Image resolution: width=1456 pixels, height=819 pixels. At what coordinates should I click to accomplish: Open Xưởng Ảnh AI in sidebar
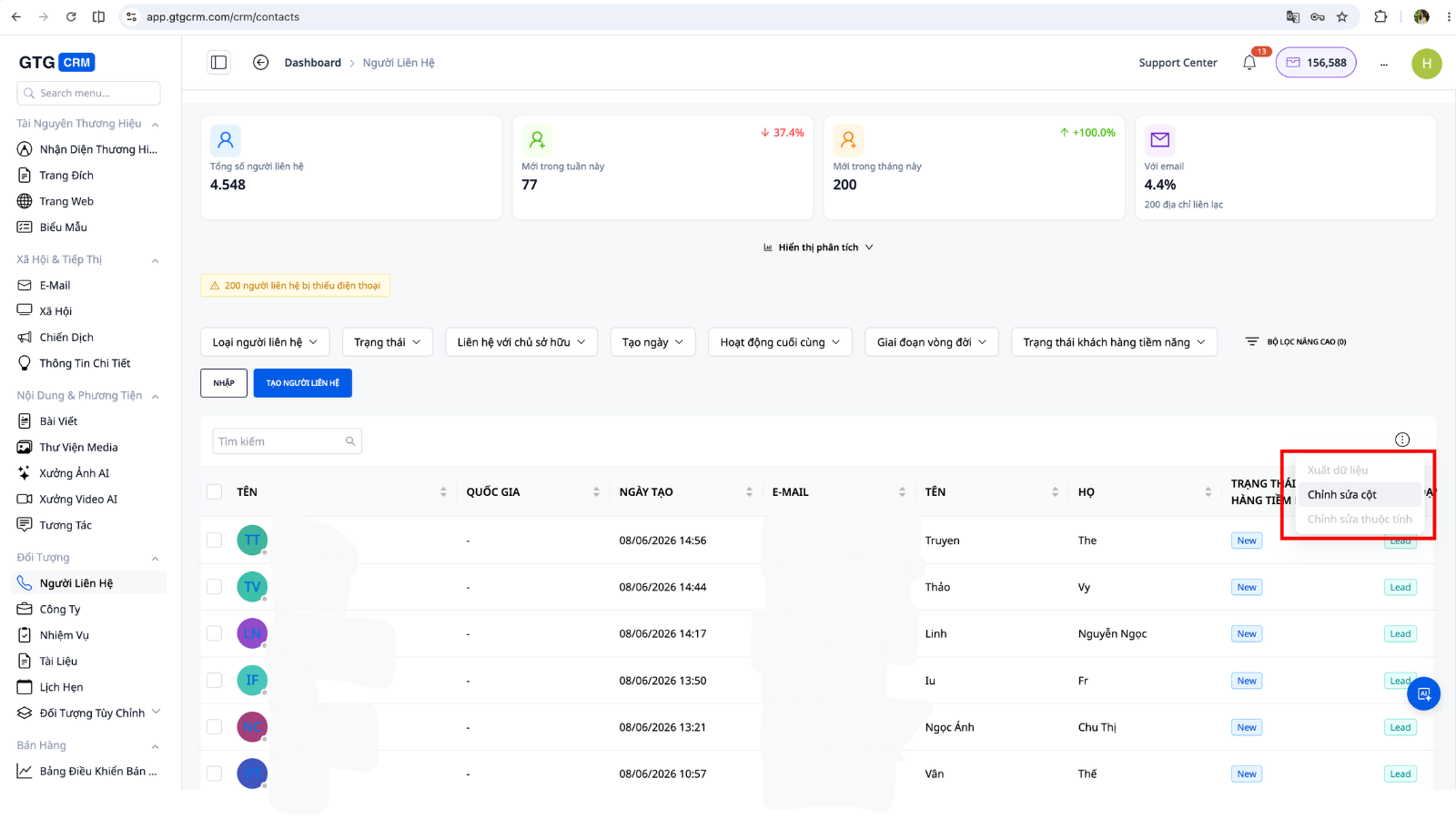74,473
